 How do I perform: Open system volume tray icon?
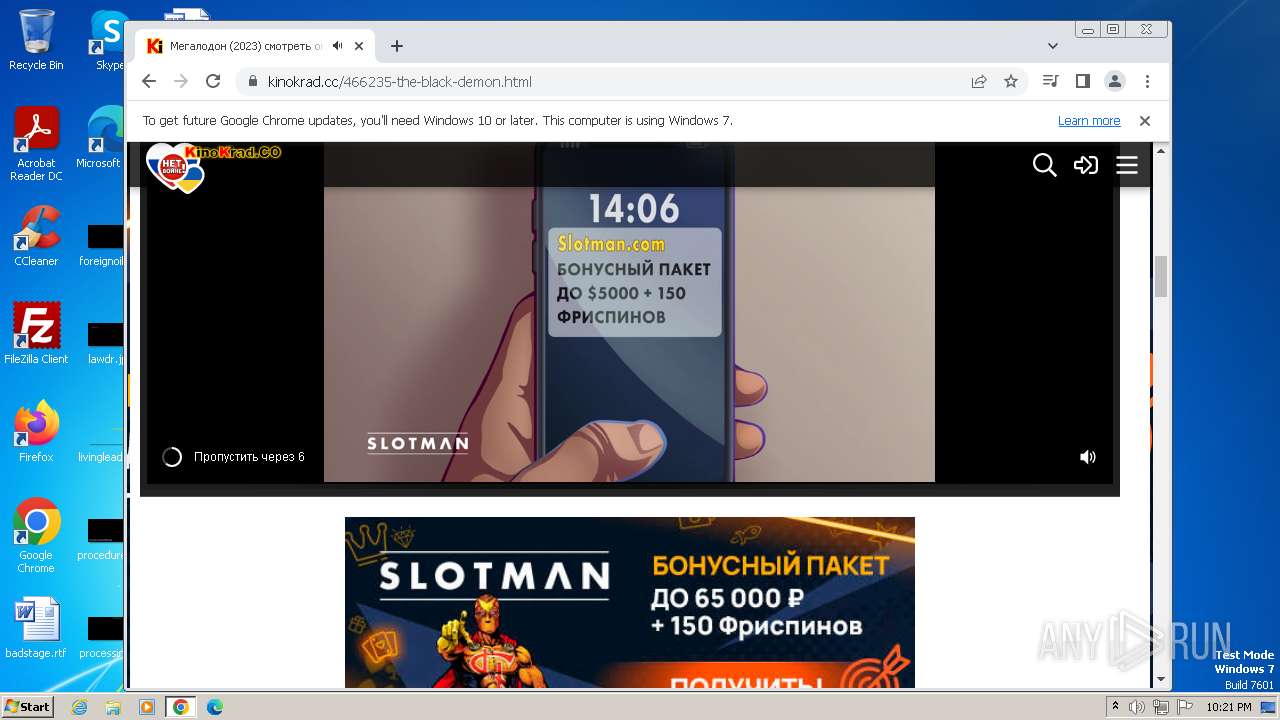(x=1137, y=707)
